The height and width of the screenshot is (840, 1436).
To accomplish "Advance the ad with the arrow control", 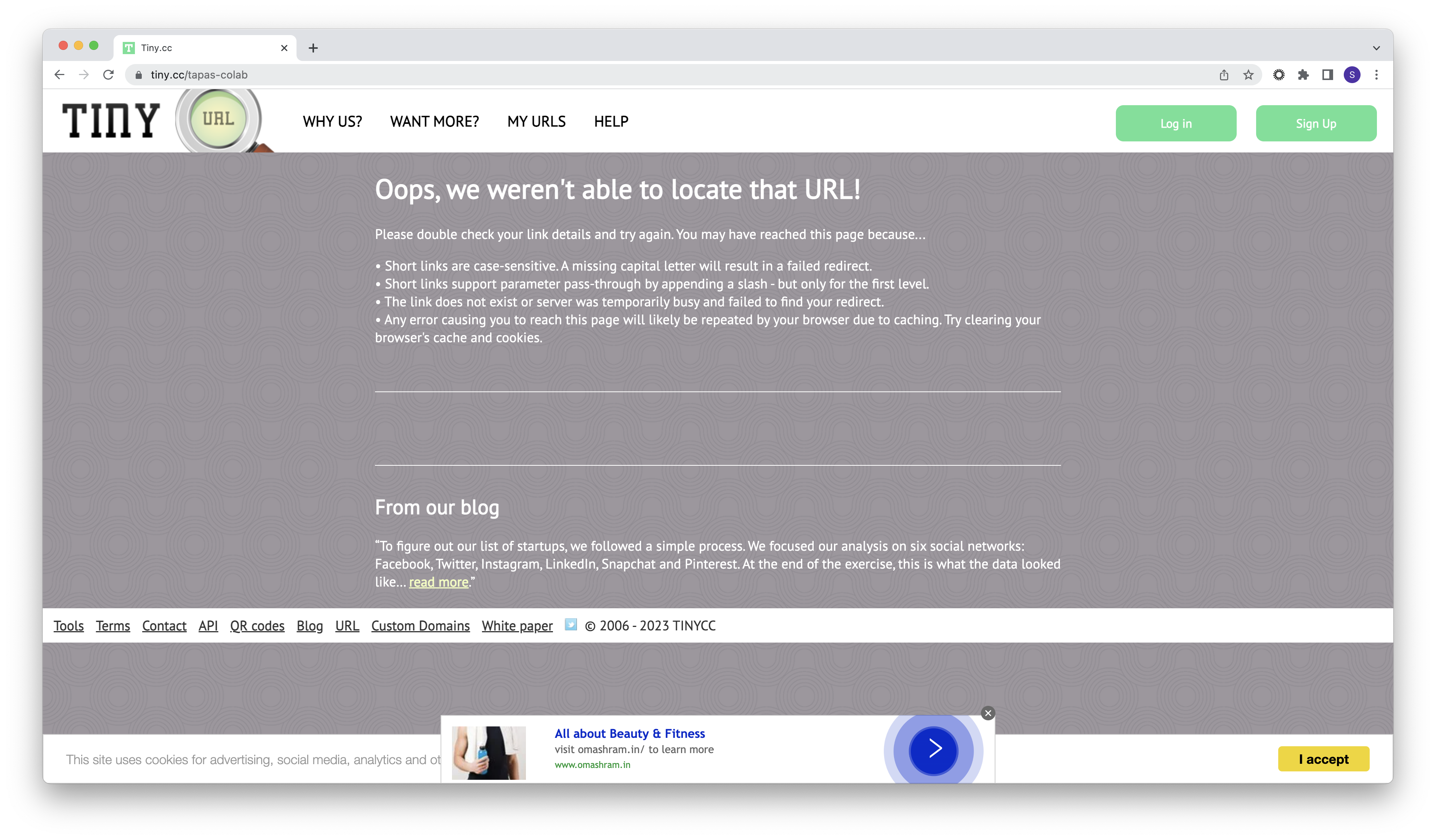I will [933, 749].
